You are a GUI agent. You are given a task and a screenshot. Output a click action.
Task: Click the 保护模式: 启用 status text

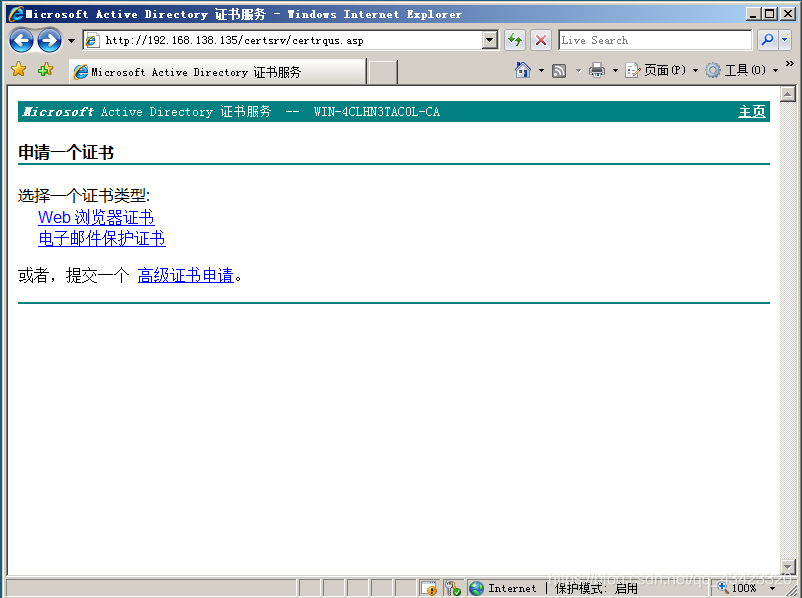[x=596, y=588]
